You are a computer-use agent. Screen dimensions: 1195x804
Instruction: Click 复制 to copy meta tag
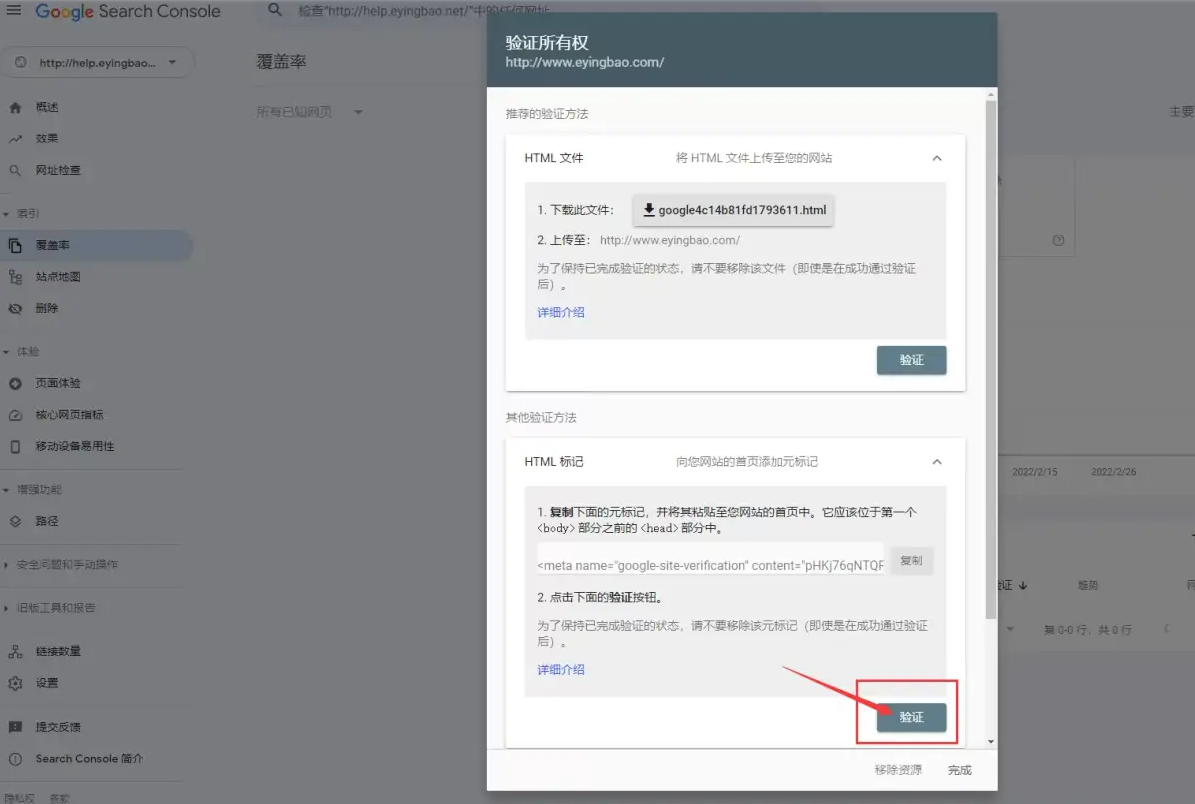tap(911, 561)
